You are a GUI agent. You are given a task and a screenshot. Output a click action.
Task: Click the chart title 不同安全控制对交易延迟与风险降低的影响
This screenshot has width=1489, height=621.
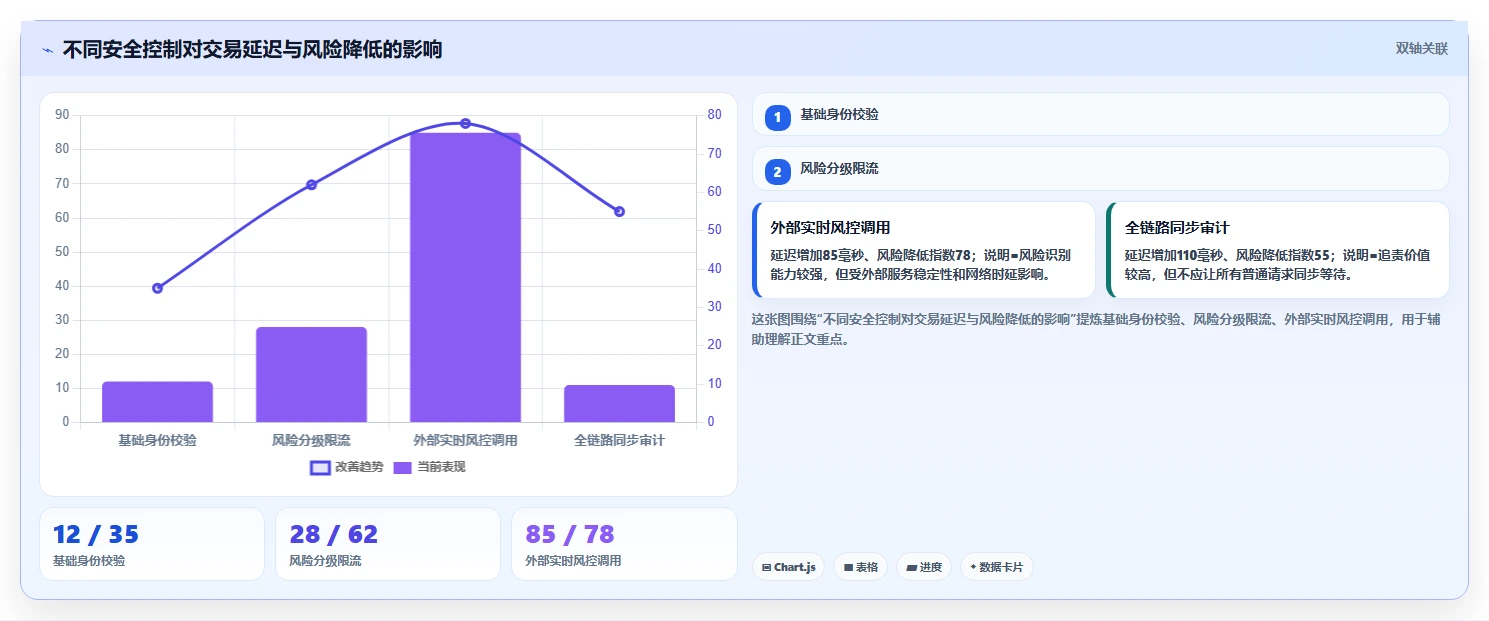click(252, 49)
